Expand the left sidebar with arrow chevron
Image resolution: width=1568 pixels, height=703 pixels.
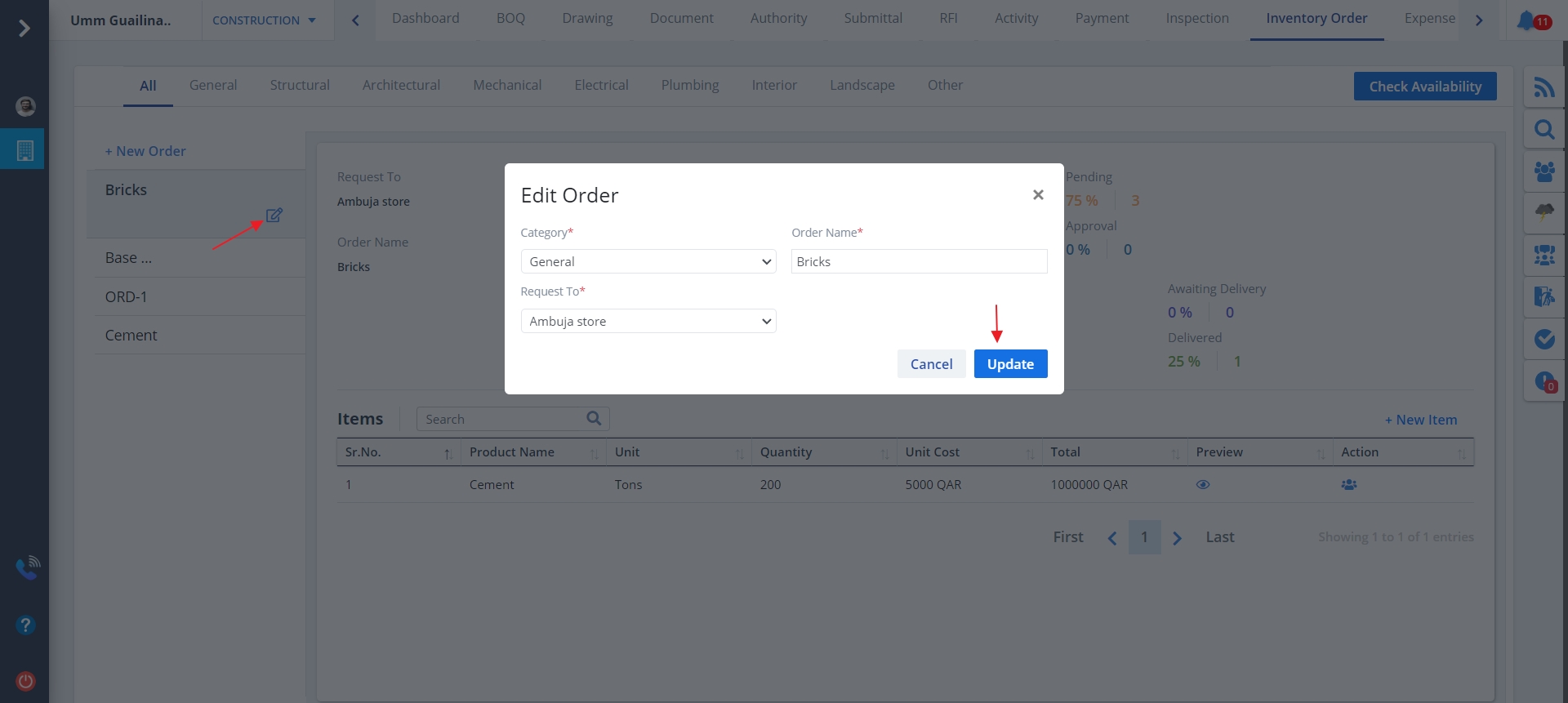pyautogui.click(x=24, y=29)
